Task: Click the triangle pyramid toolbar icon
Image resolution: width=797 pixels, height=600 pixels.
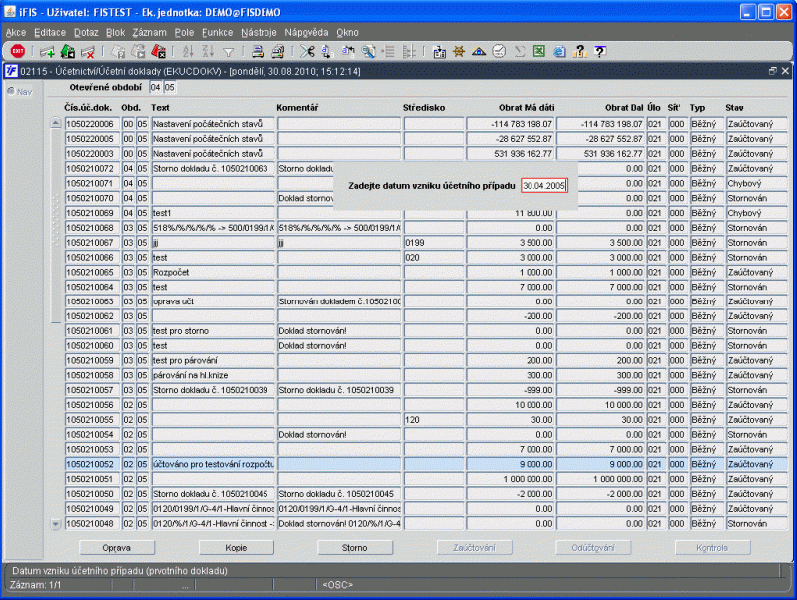Action: (x=479, y=51)
